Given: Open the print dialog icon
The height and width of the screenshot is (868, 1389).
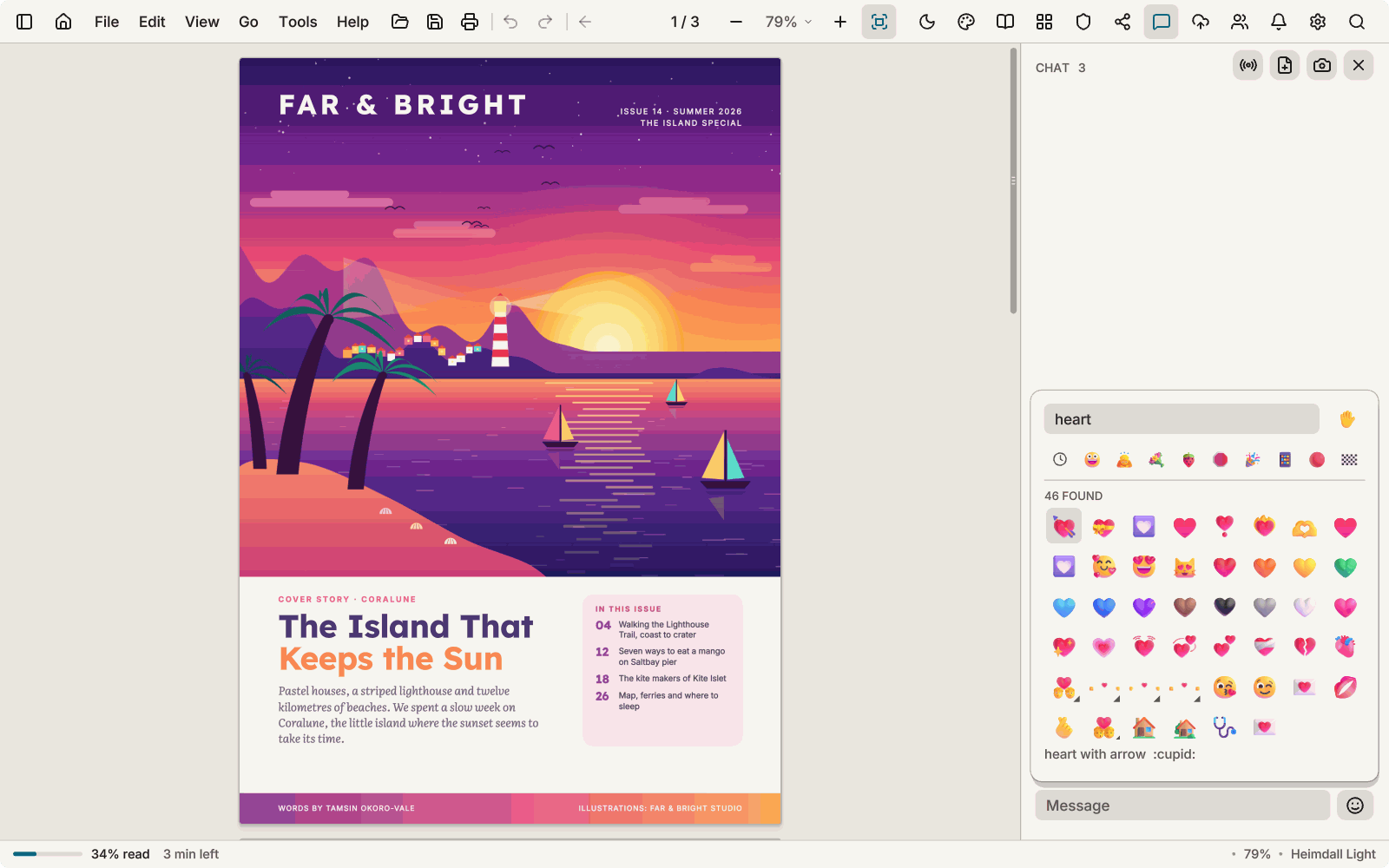Looking at the screenshot, I should 470,22.
